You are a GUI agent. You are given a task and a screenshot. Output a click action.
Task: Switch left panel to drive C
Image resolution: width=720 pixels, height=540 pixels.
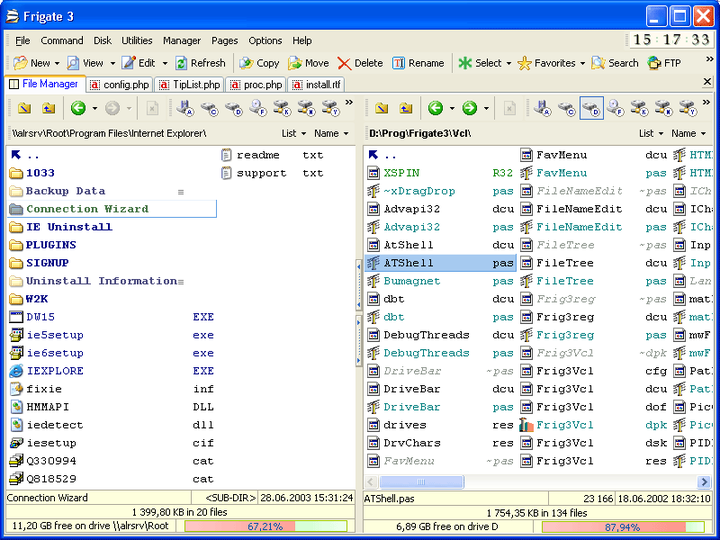pos(210,108)
